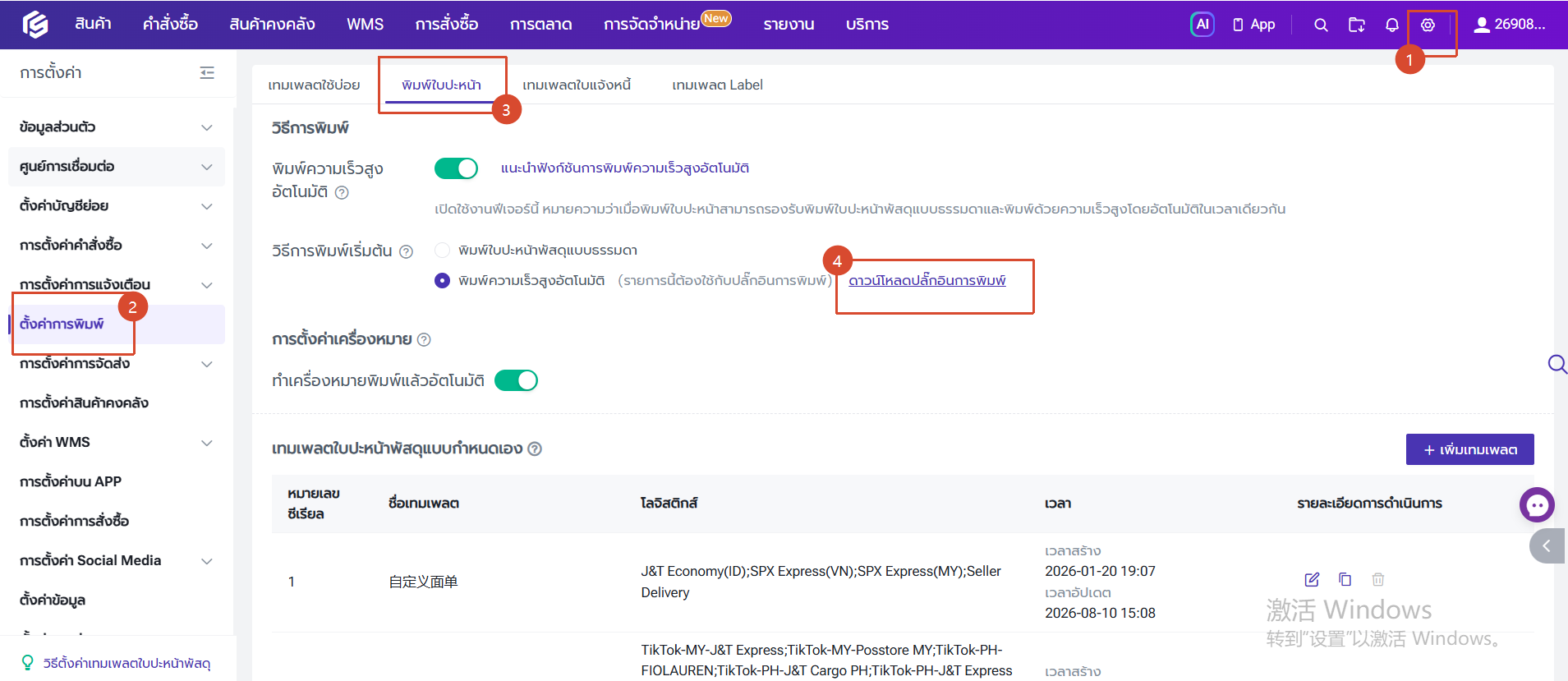
Task: Expand ตั้งค่า WMS section
Action: [x=116, y=443]
